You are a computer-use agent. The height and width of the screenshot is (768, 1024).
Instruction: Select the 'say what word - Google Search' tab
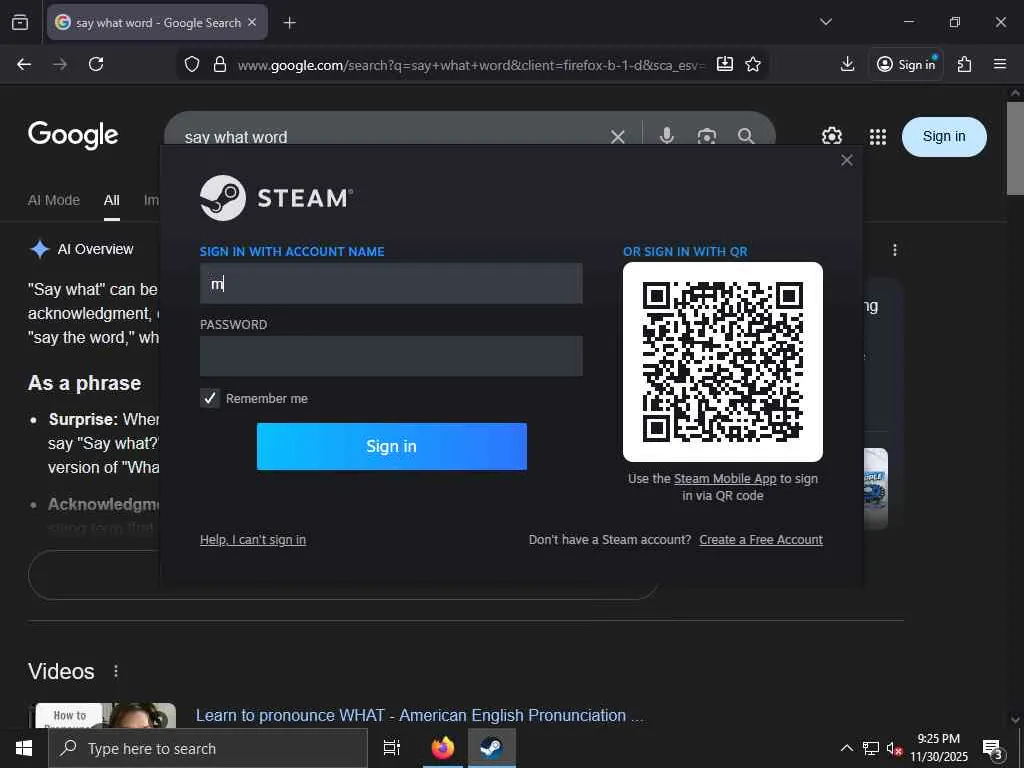[x=157, y=22]
